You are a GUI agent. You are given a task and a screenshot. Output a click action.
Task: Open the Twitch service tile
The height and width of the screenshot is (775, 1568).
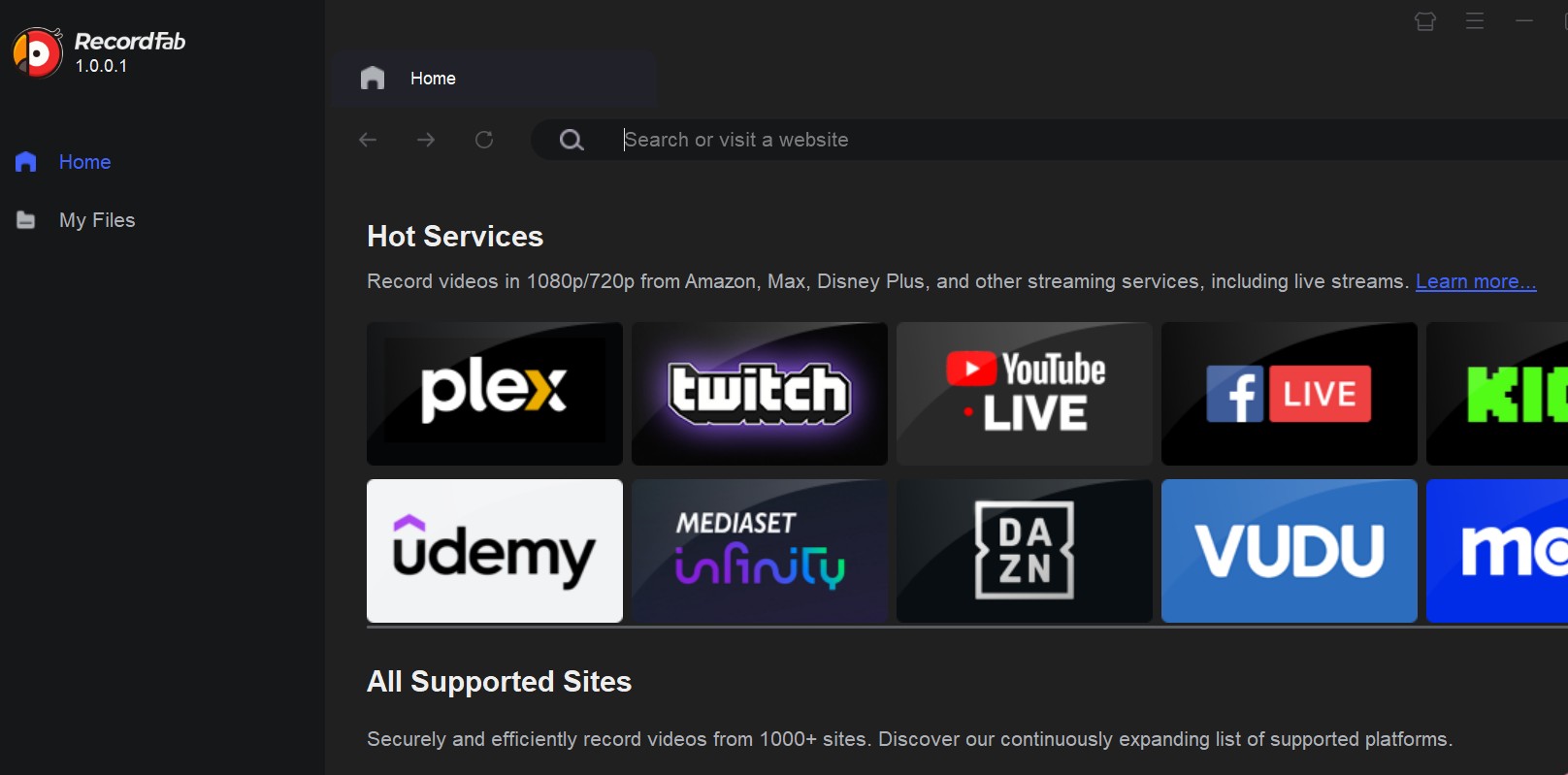click(760, 394)
